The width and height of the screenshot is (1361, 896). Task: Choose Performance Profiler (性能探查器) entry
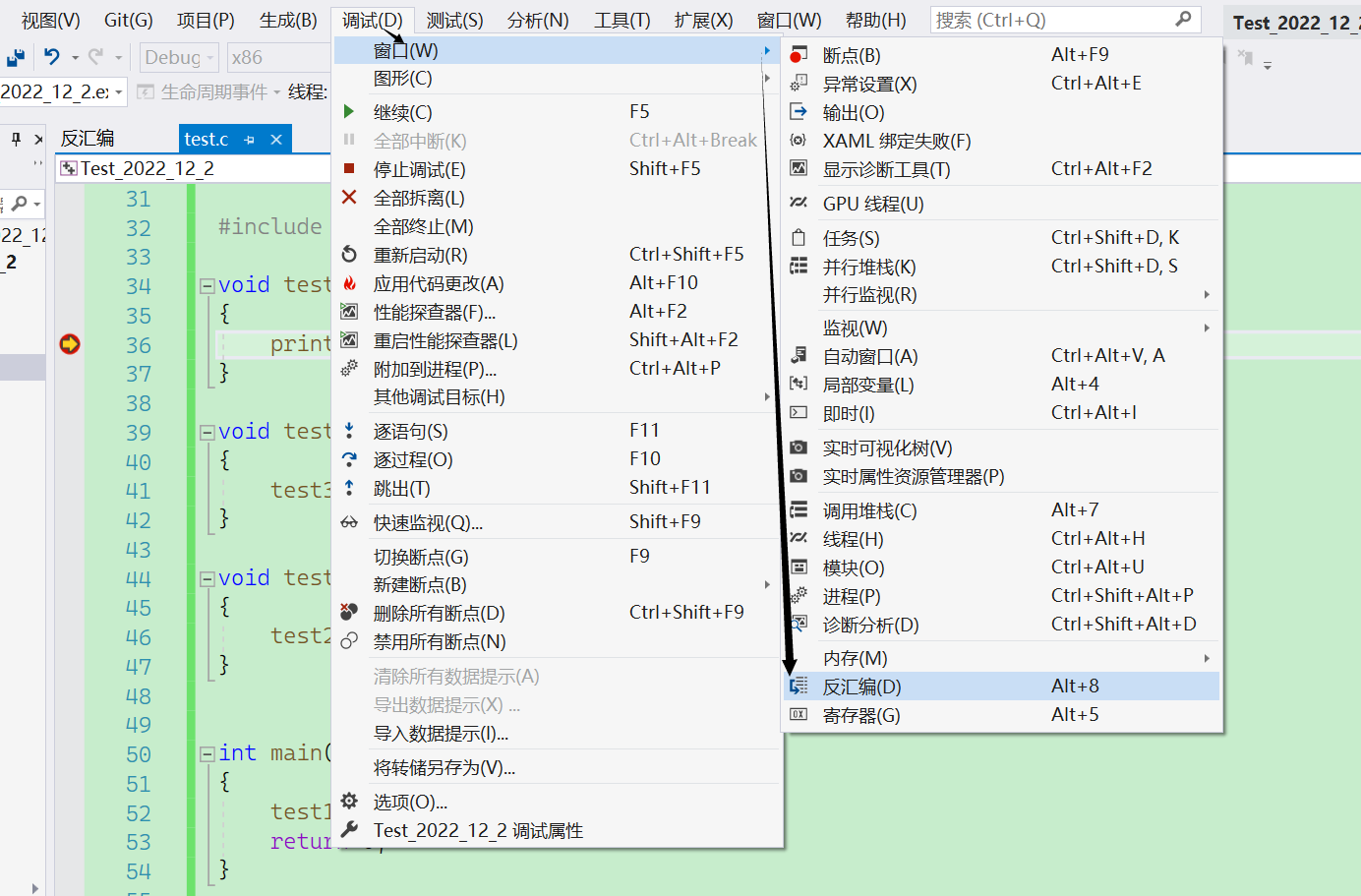pyautogui.click(x=556, y=312)
